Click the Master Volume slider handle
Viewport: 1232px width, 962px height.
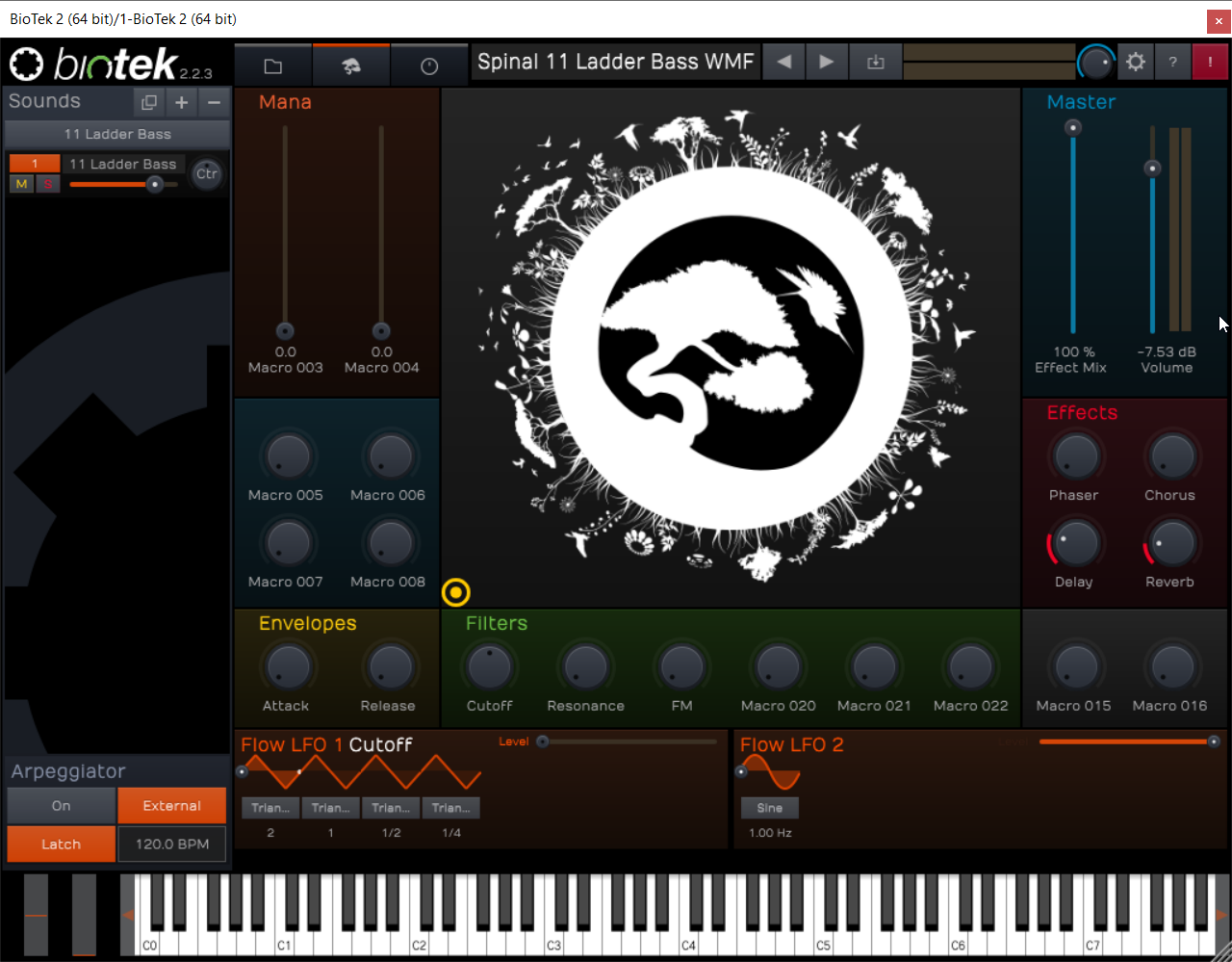pyautogui.click(x=1152, y=169)
